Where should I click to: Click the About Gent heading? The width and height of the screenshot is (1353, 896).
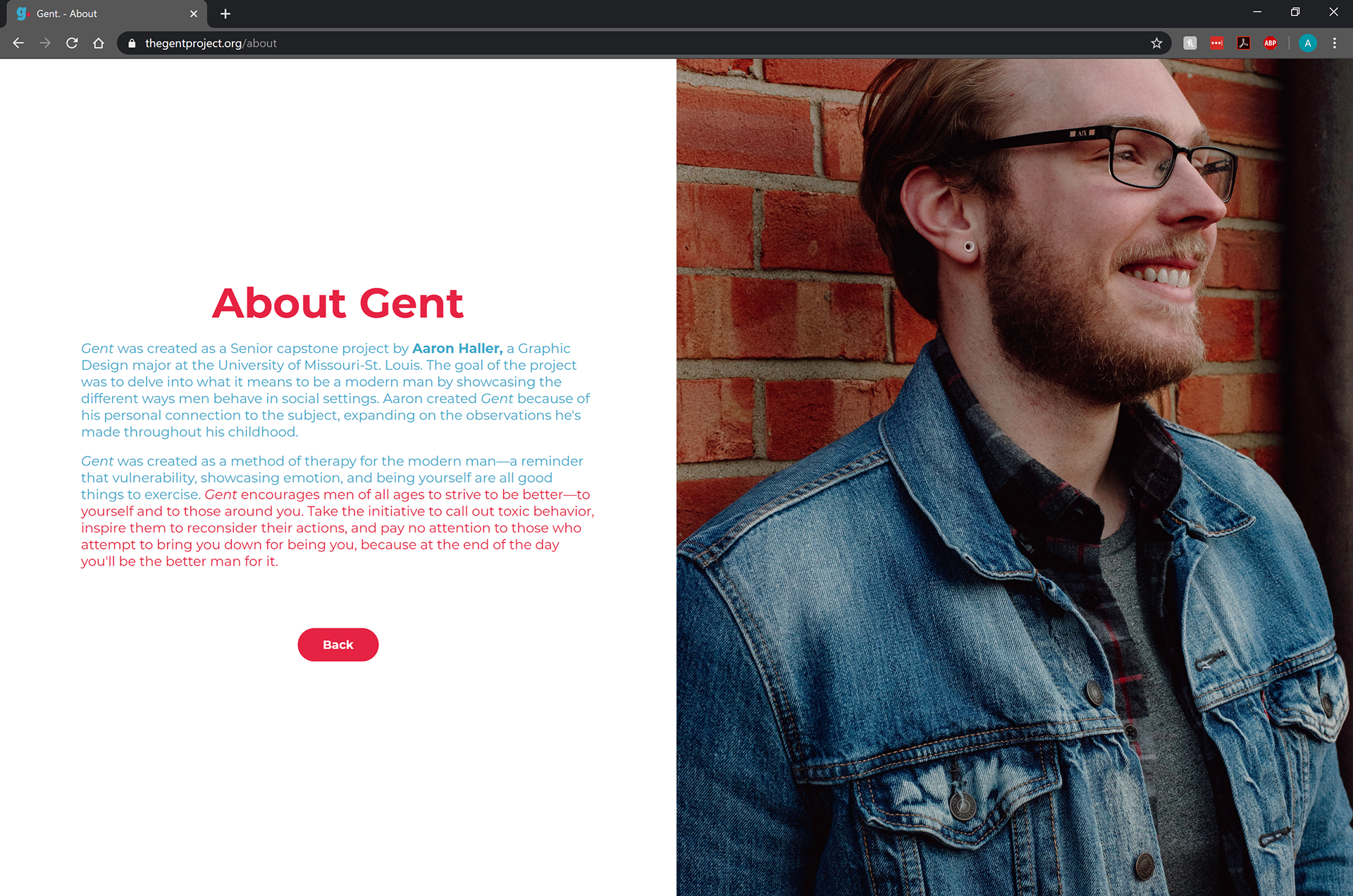click(338, 303)
